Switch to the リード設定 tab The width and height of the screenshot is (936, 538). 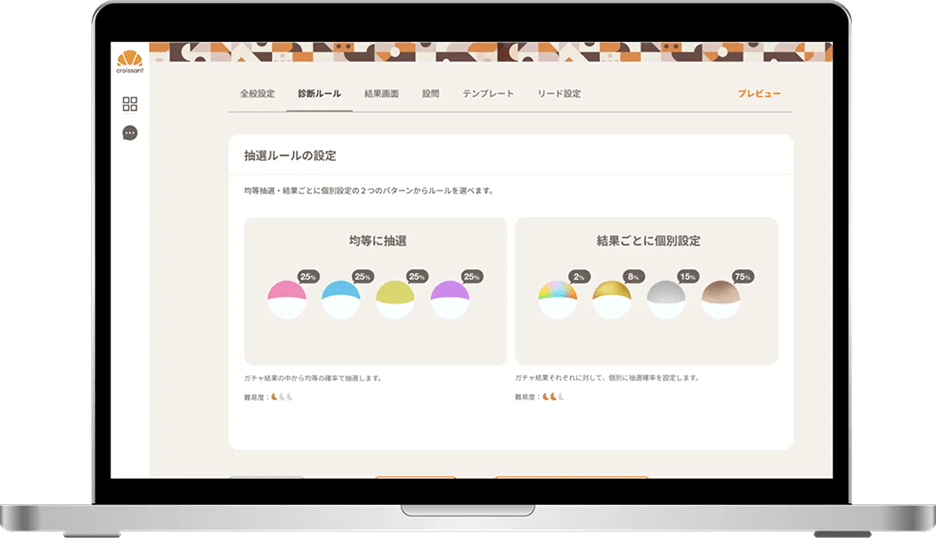[559, 93]
